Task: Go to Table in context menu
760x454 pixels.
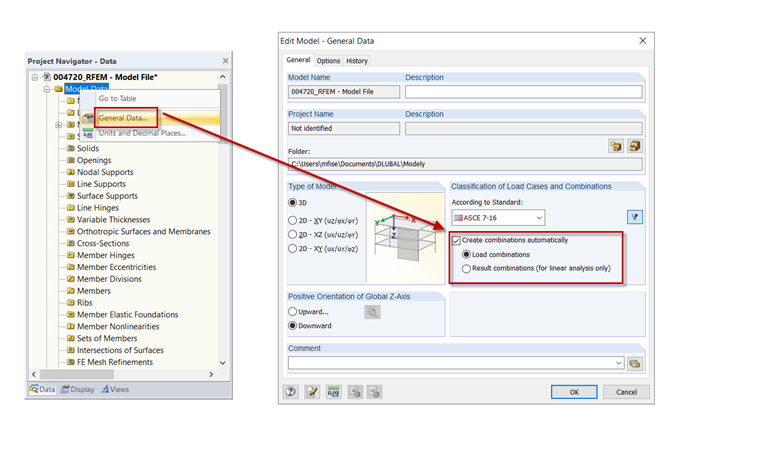Action: (117, 98)
